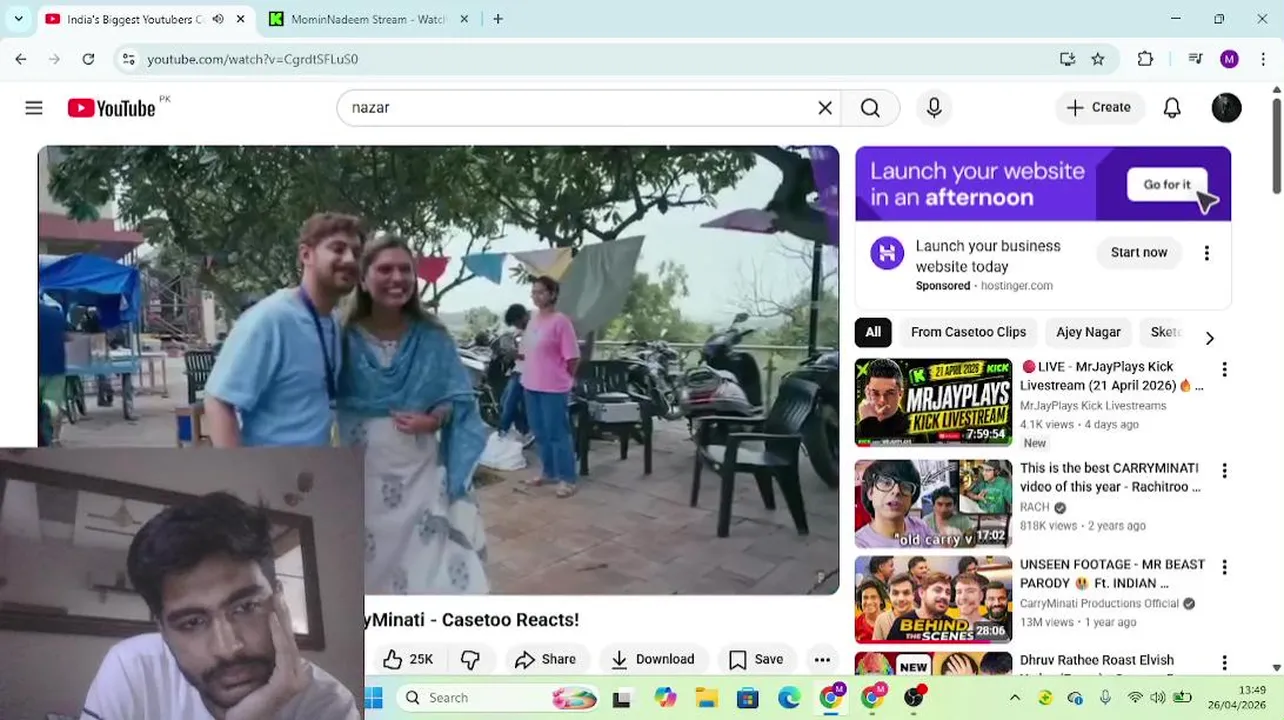Show hidden system tray icons chevron
1284x720 pixels.
click(1015, 698)
